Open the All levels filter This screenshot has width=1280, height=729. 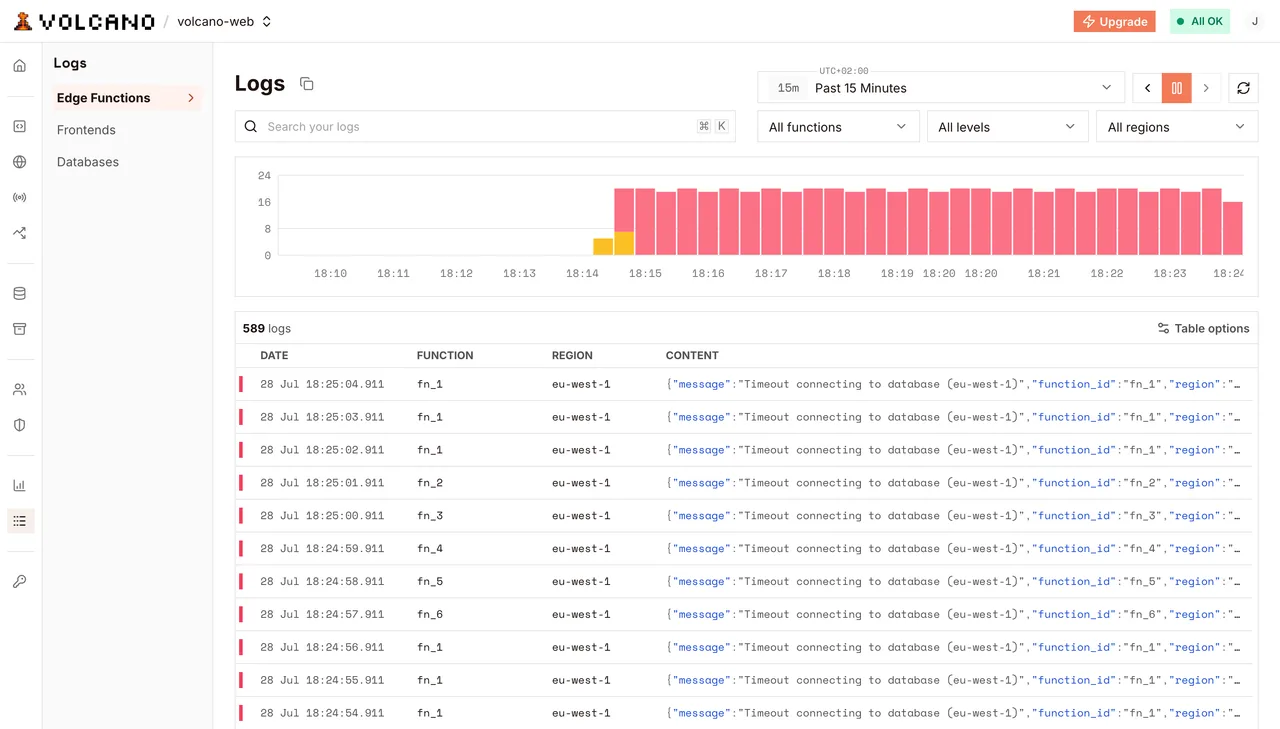pos(1007,127)
